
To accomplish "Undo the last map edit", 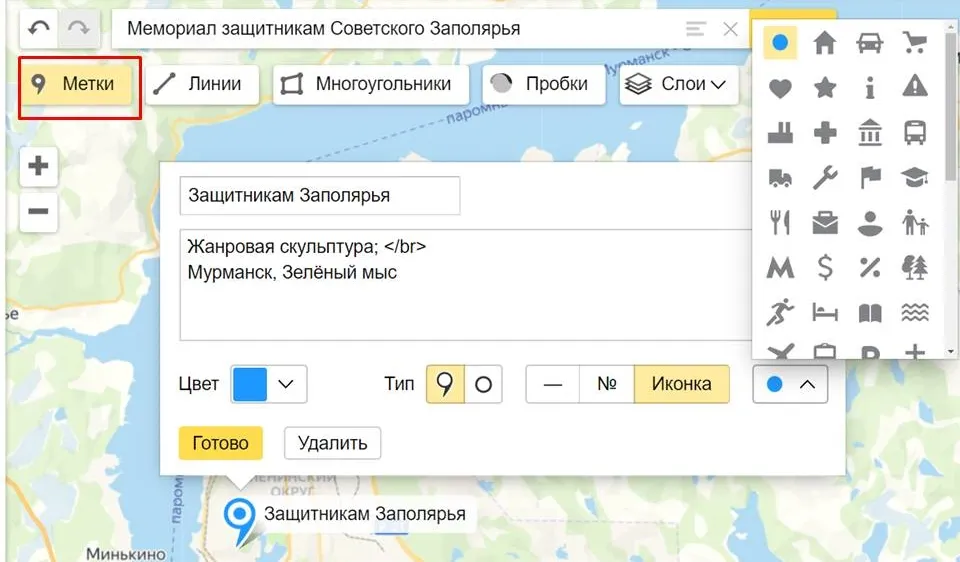I will [x=39, y=28].
